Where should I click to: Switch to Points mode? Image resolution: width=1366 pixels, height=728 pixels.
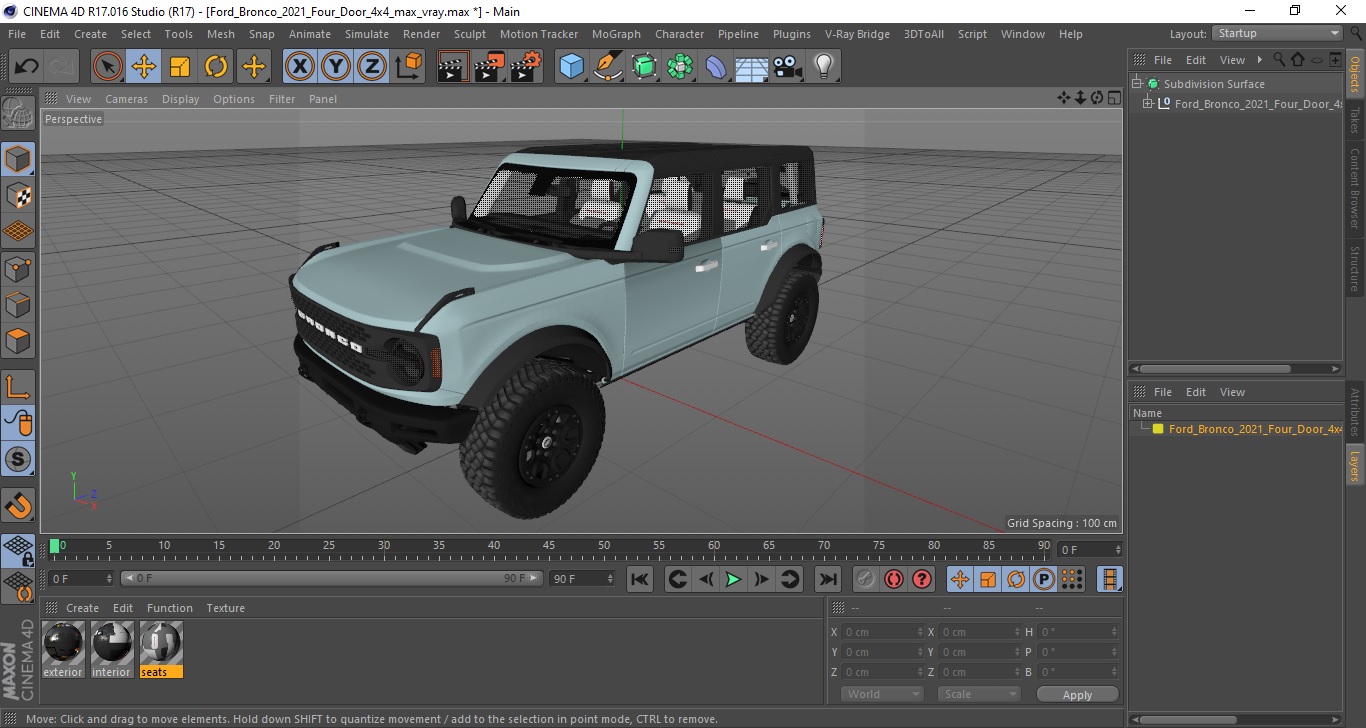coord(18,269)
